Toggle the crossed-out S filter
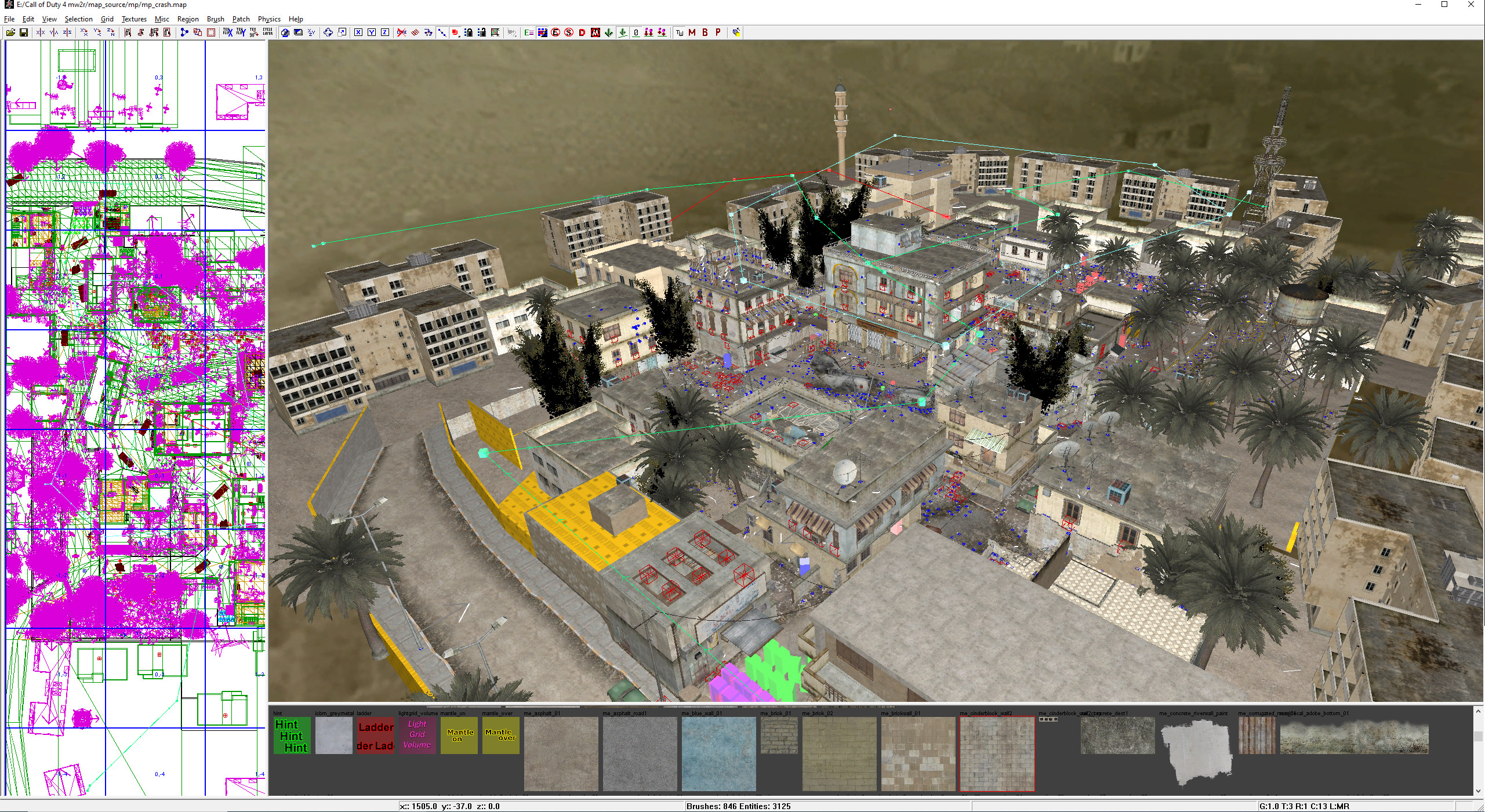 [x=569, y=32]
